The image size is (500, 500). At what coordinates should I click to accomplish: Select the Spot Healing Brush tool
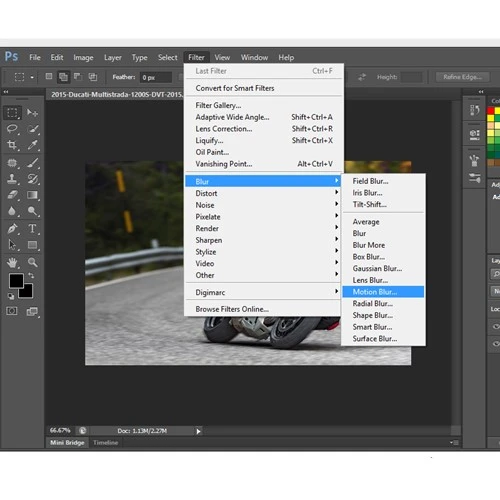(13, 163)
